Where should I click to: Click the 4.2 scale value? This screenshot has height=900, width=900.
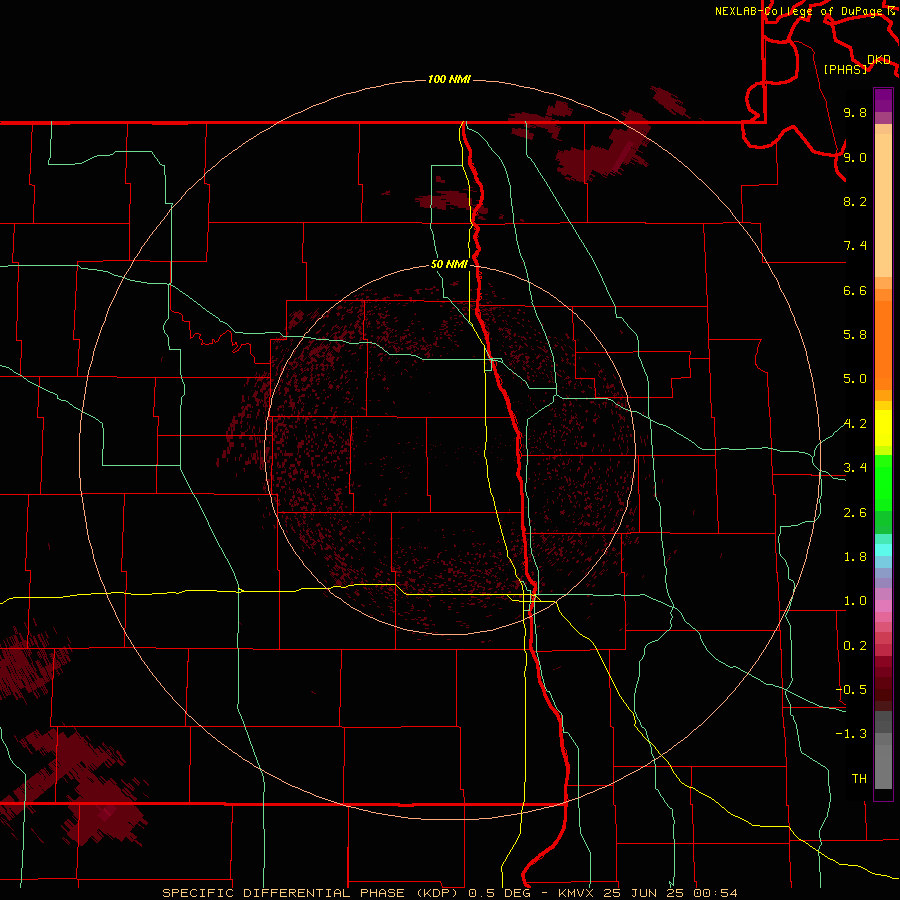pyautogui.click(x=855, y=424)
